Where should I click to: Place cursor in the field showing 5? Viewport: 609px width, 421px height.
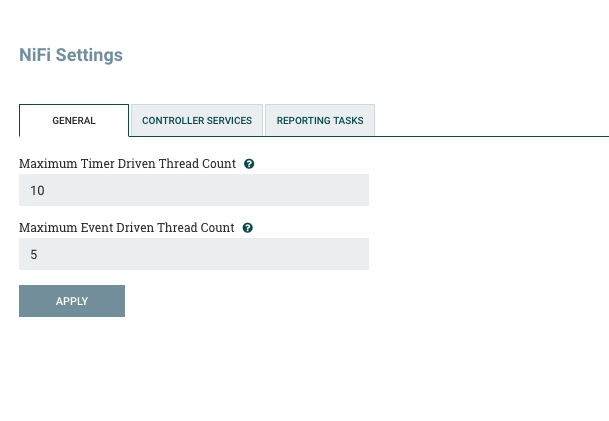click(194, 254)
